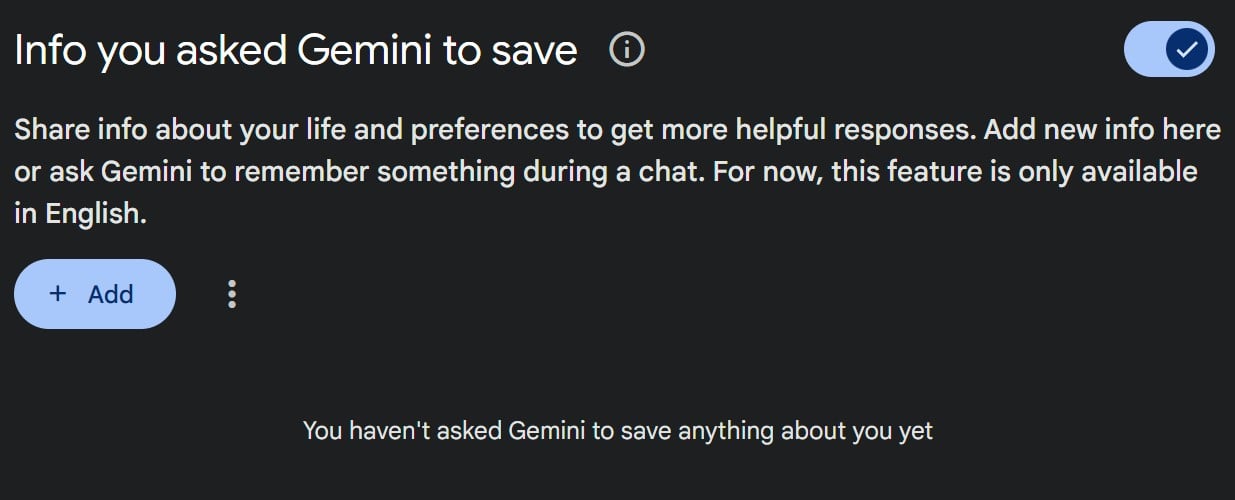
Task: Click the plus icon inside Add button
Action: 58,294
